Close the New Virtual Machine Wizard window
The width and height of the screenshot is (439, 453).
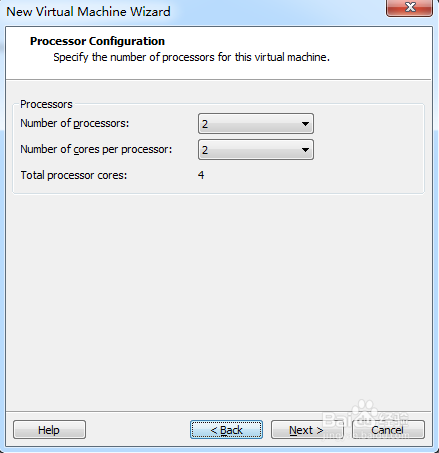point(409,7)
